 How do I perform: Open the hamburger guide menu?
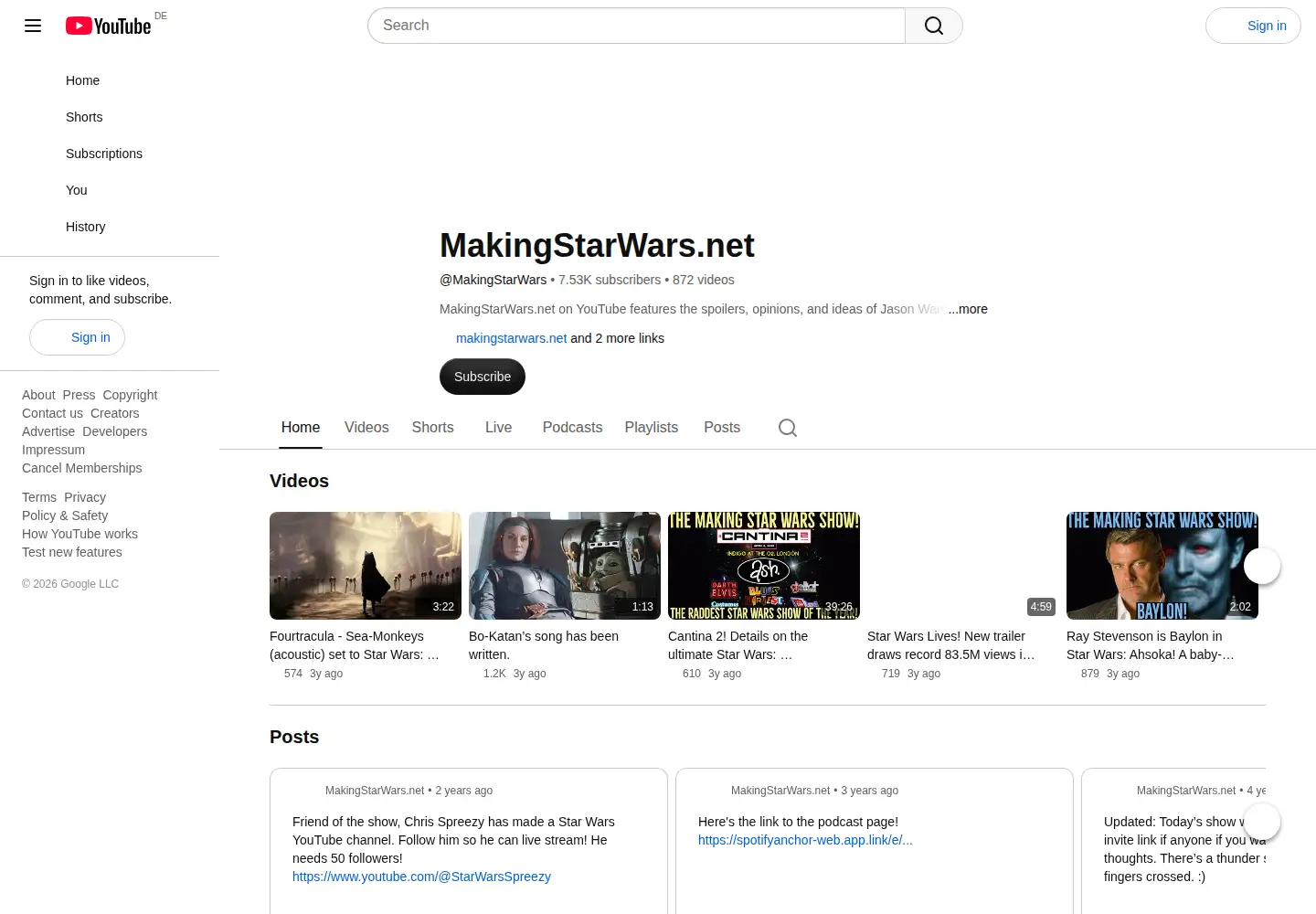click(x=33, y=26)
